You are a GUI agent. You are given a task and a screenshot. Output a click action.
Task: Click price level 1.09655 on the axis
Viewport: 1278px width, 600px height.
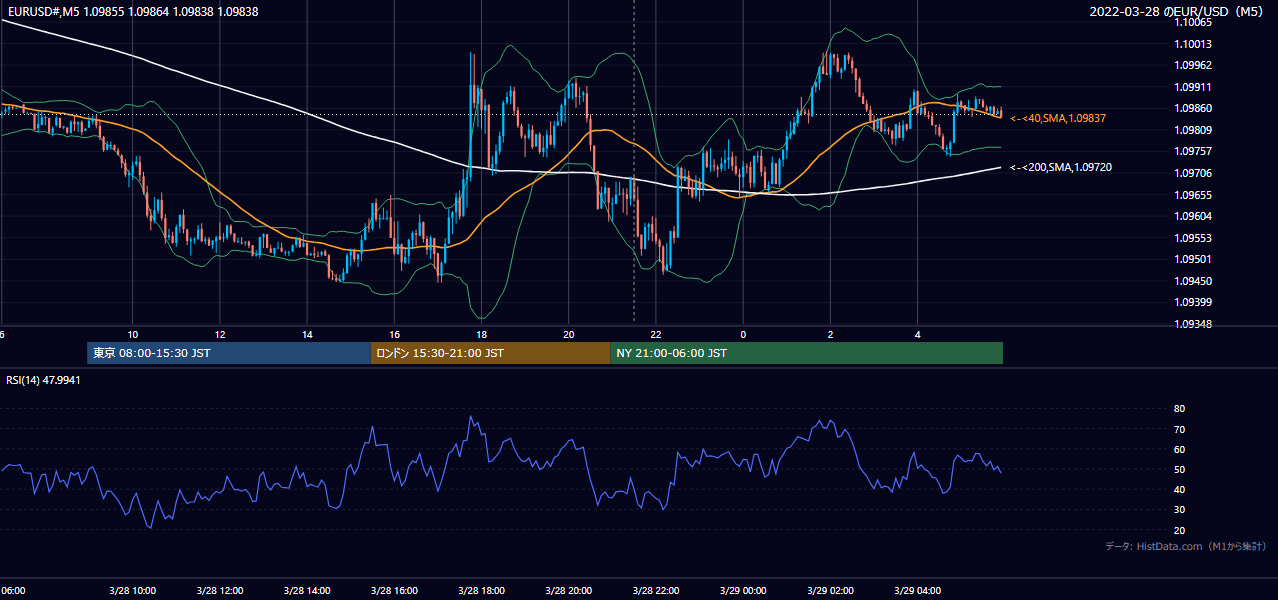(x=1192, y=195)
